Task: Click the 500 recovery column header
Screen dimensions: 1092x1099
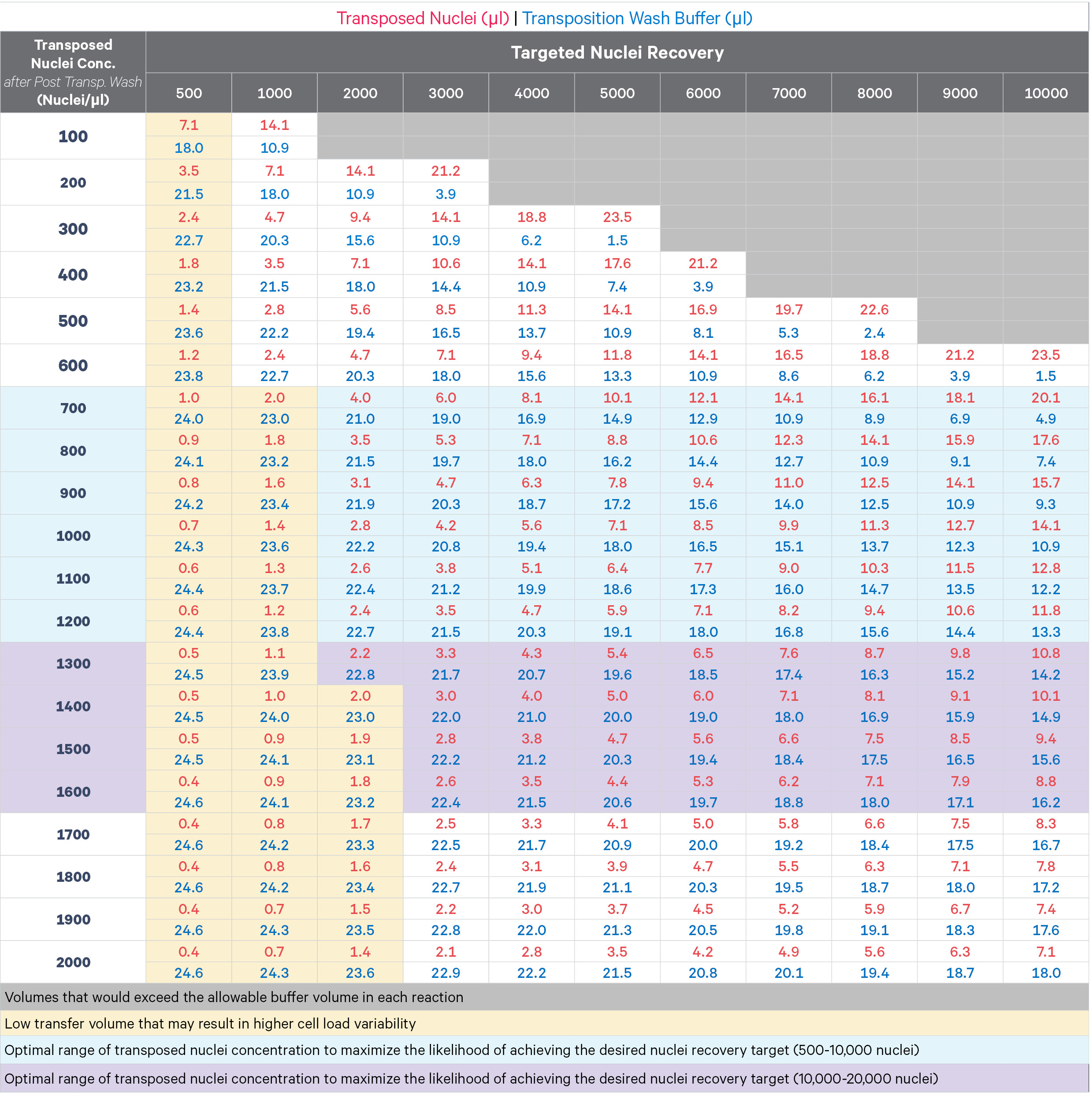Action: 188,93
